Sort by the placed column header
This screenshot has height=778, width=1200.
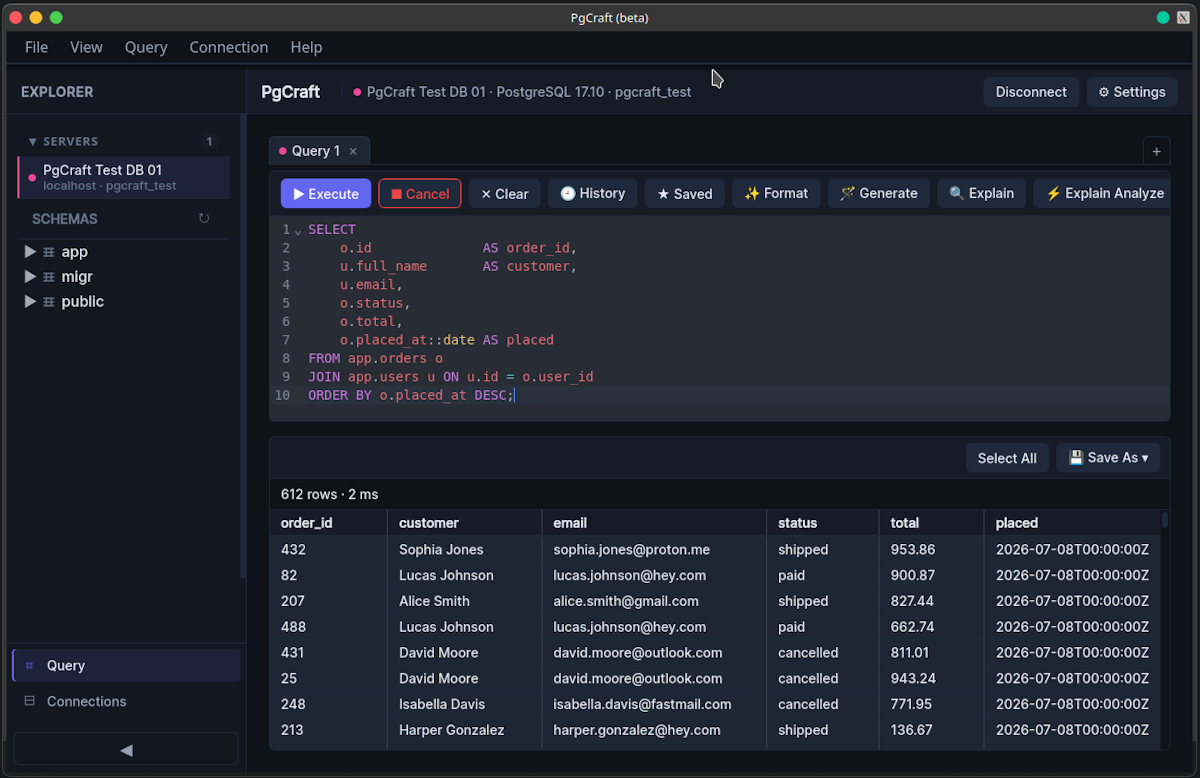point(1072,523)
